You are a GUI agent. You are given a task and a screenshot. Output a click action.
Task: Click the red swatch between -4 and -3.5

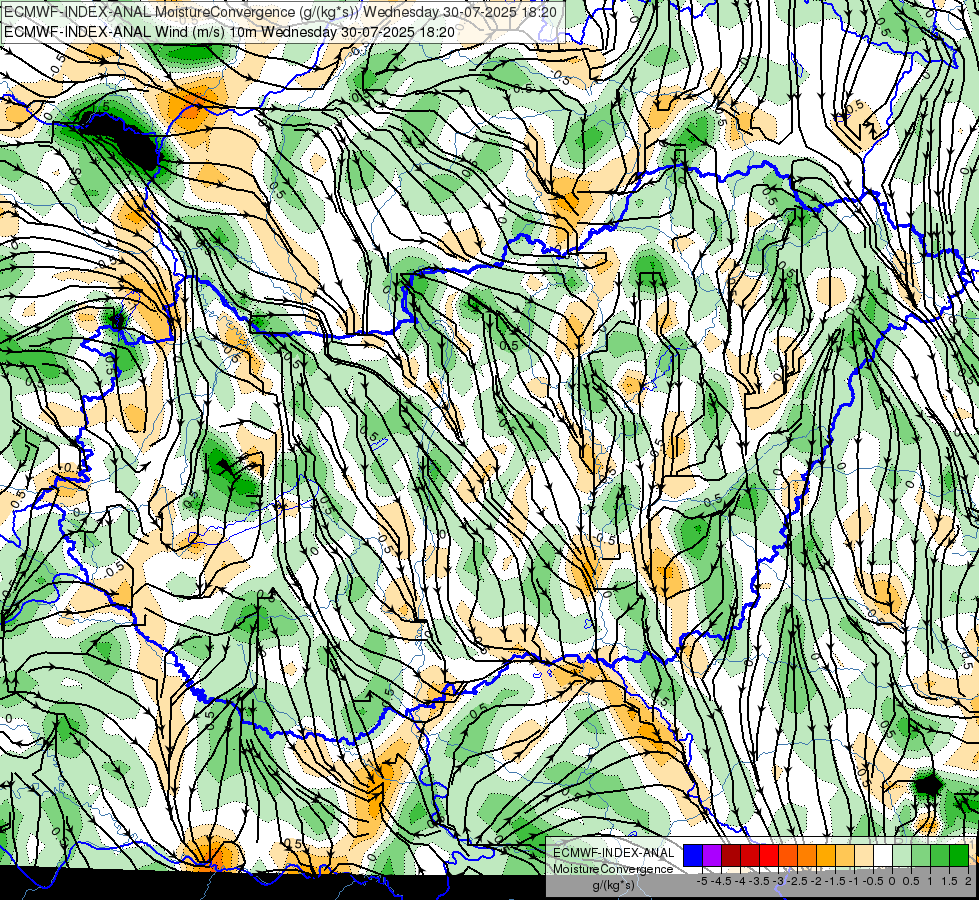750,855
